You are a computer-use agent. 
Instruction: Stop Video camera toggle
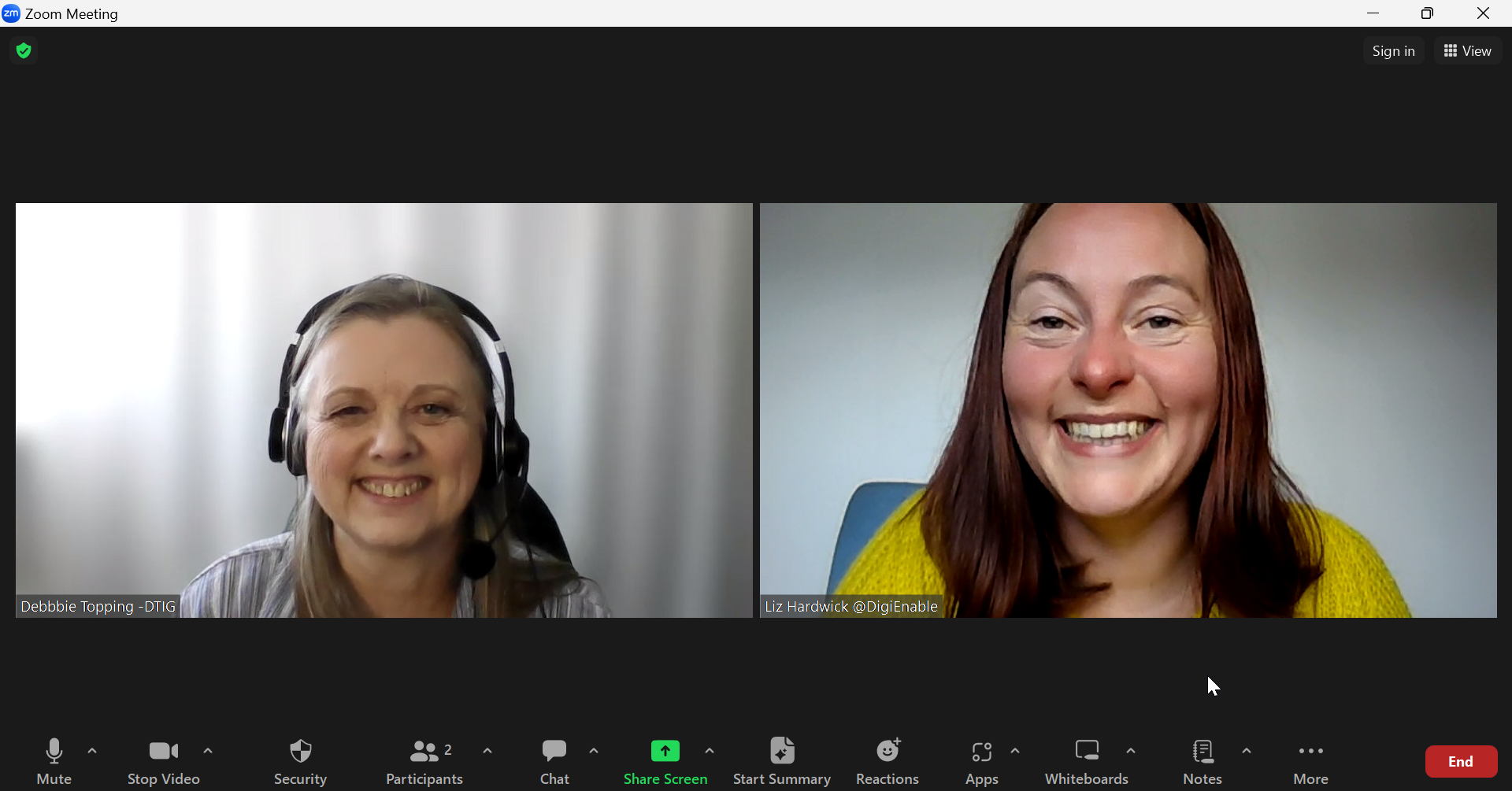coord(164,760)
